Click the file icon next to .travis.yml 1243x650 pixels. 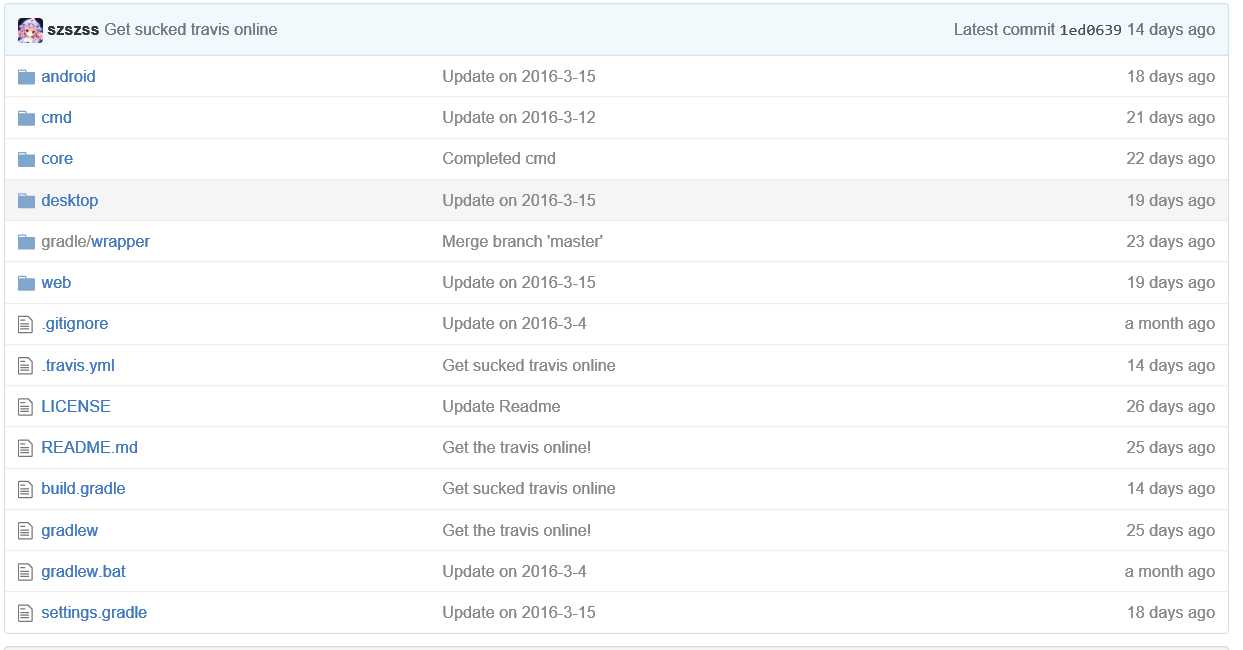tap(26, 366)
